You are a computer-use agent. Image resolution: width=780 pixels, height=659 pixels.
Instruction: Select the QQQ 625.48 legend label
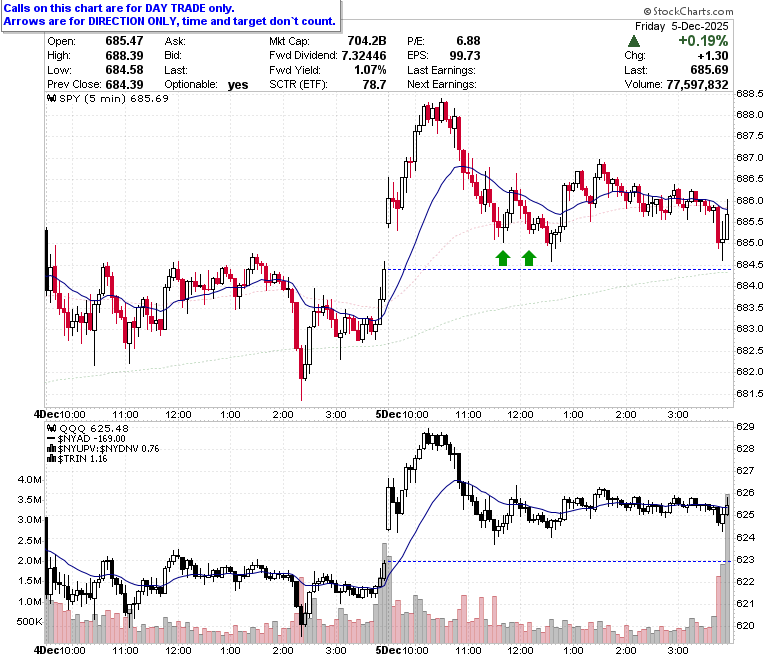click(94, 428)
